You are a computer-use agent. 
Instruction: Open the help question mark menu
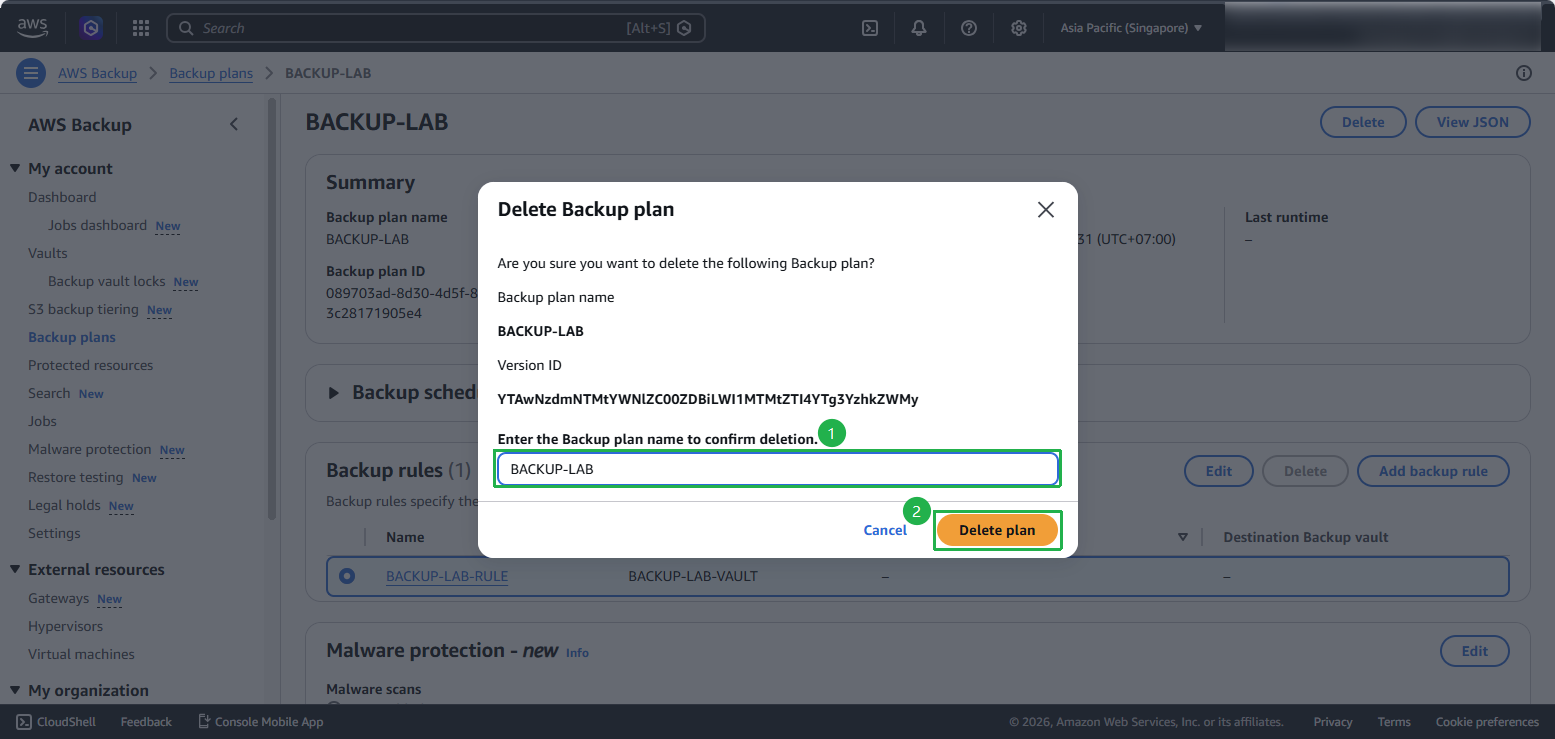pos(969,28)
